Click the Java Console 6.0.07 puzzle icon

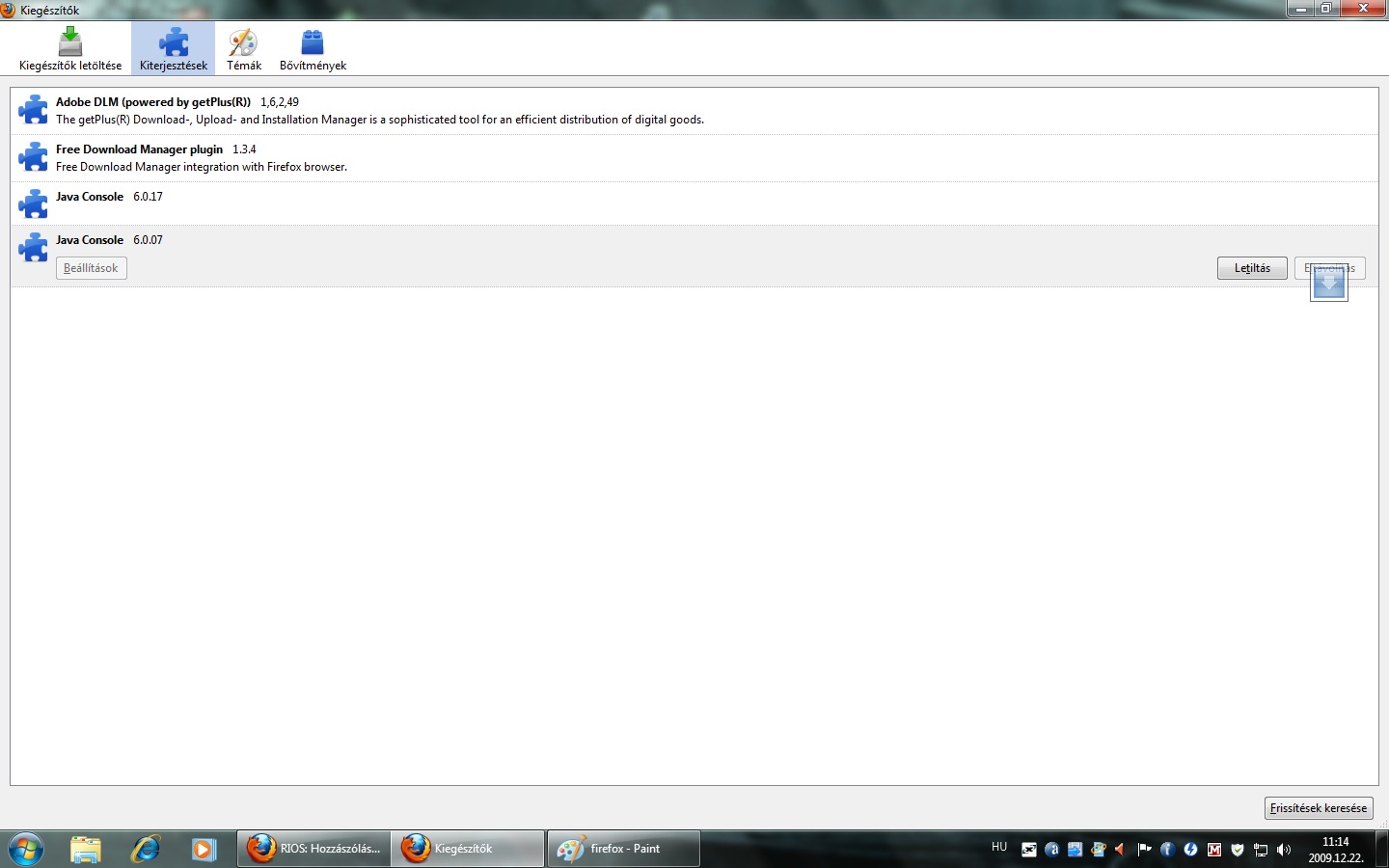[x=33, y=247]
